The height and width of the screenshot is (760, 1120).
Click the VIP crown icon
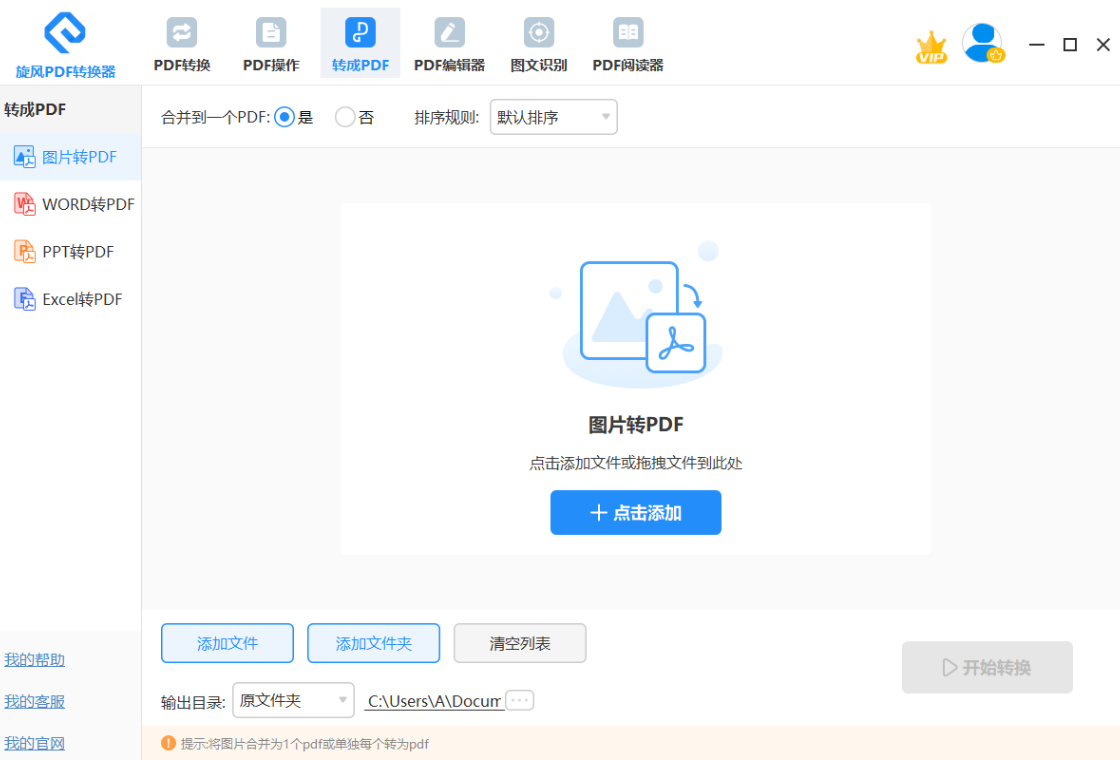pyautogui.click(x=931, y=47)
